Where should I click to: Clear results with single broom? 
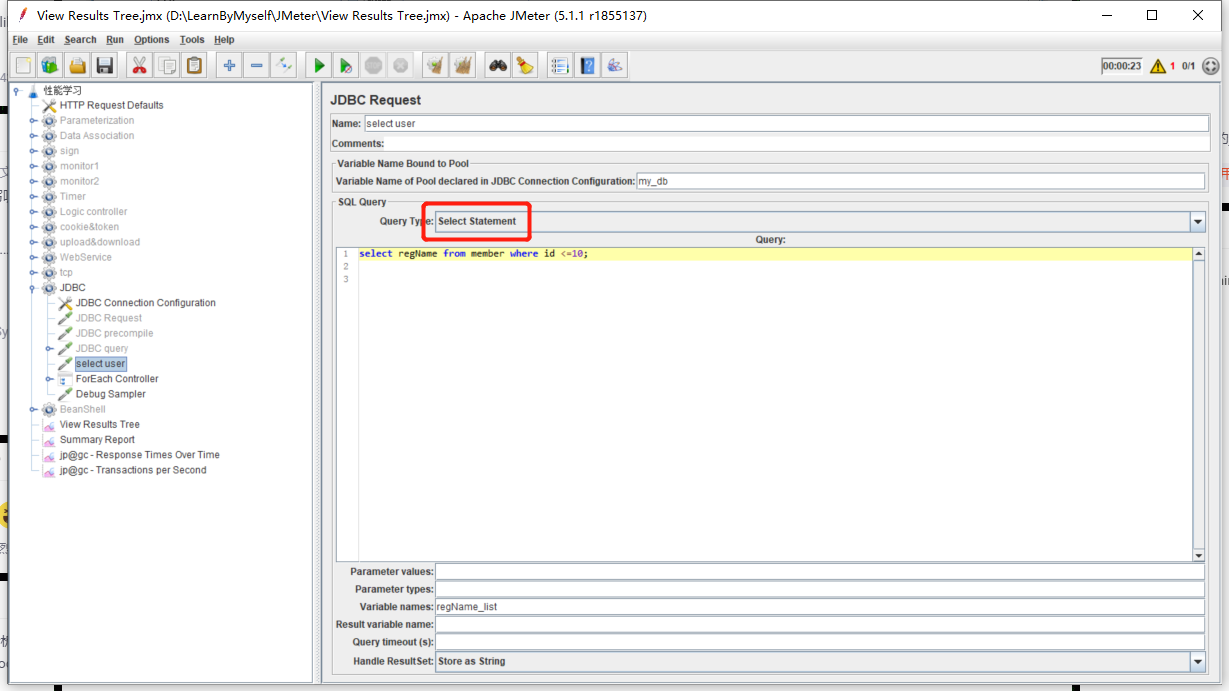pos(434,66)
